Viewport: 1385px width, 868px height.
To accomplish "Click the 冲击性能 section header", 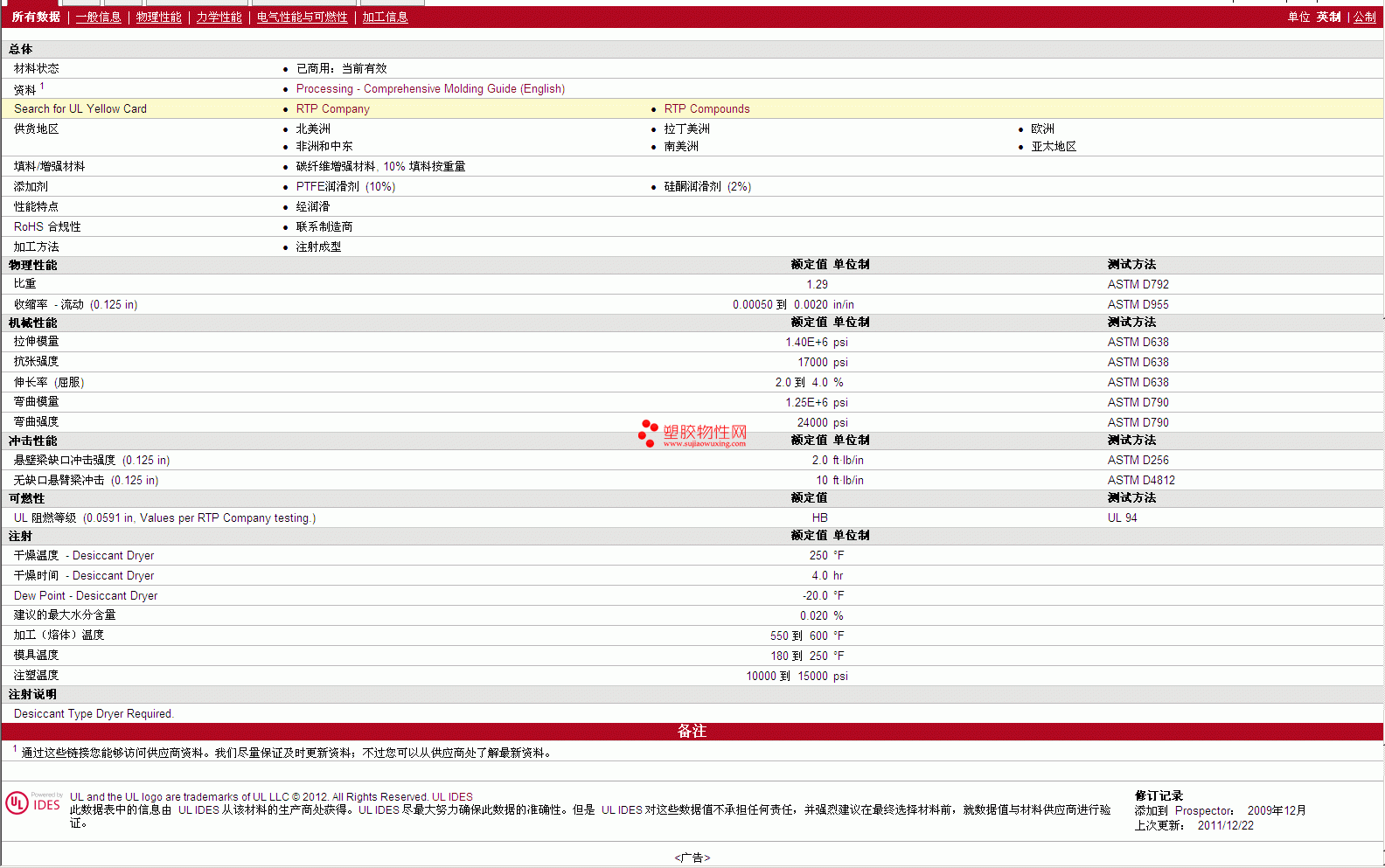I will (33, 441).
